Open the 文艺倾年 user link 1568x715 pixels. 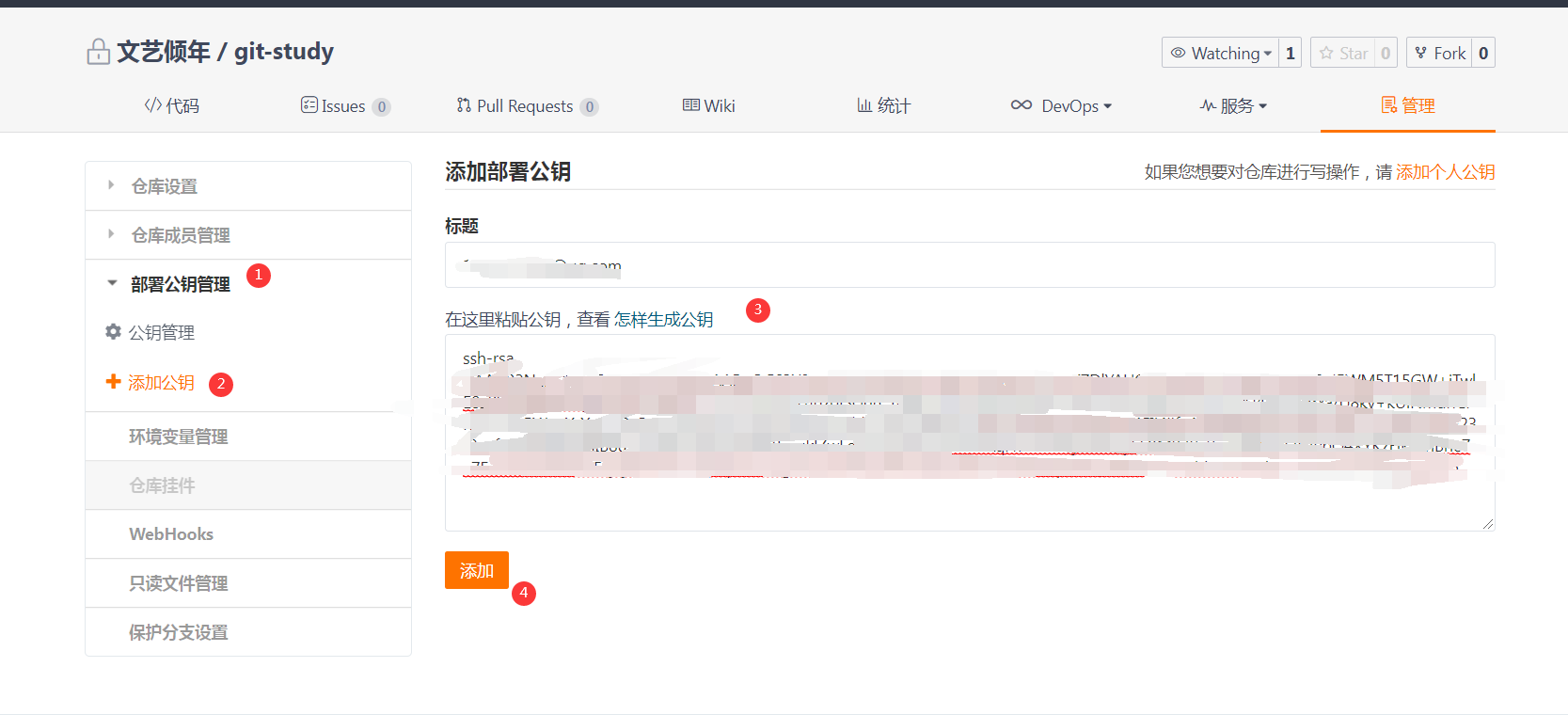tap(164, 51)
